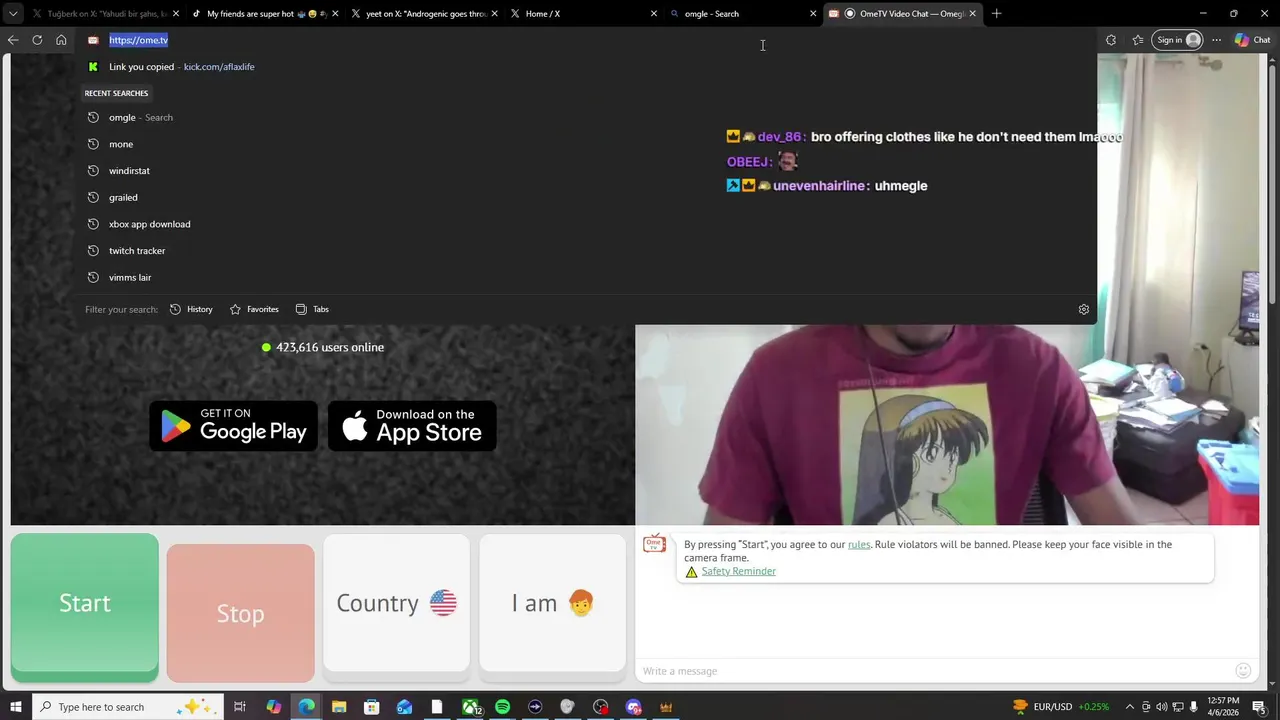Open the Settings and more ellipsis menu
This screenshot has height=720, width=1280.
click(1216, 40)
